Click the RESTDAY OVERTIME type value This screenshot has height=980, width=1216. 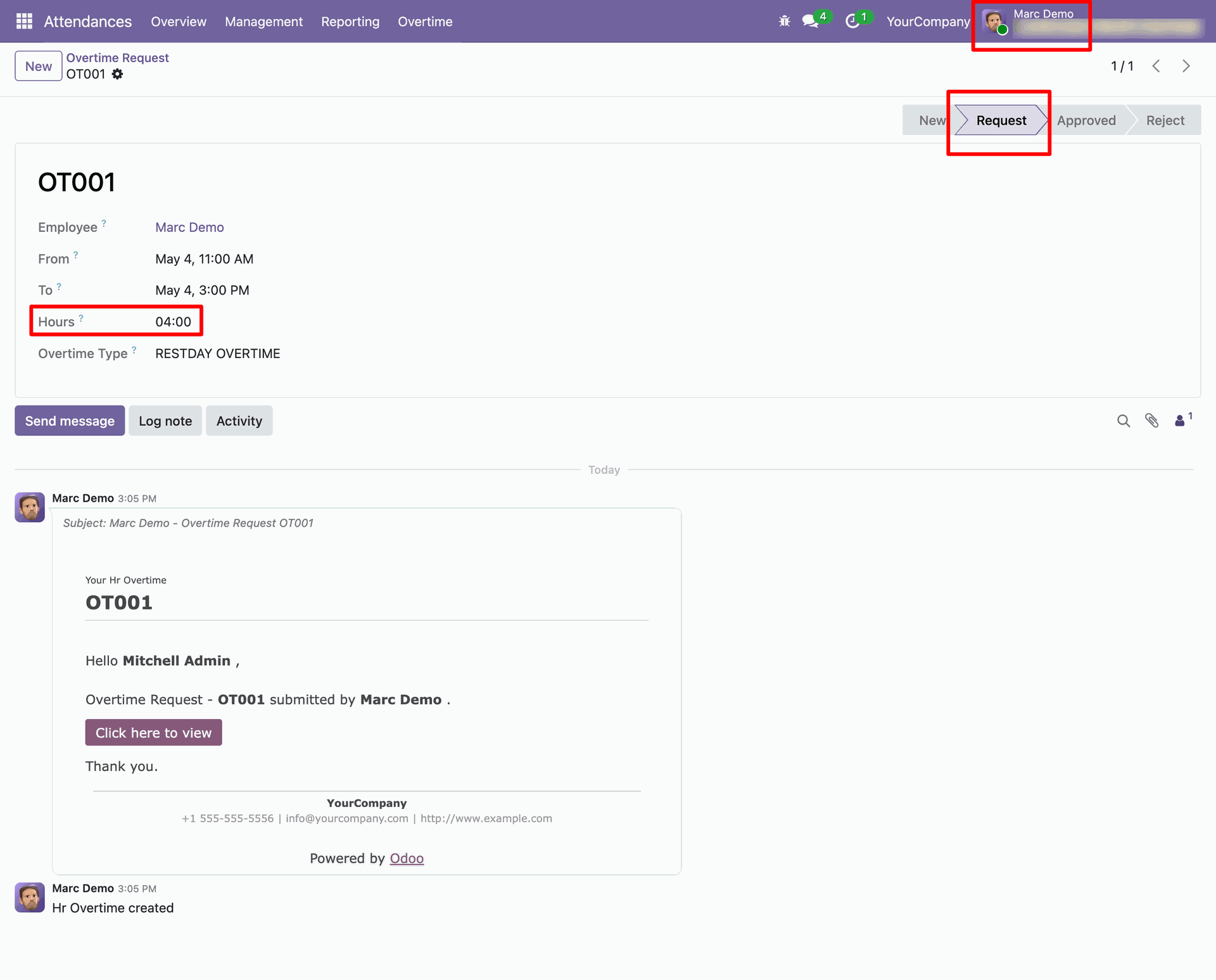[x=218, y=353]
